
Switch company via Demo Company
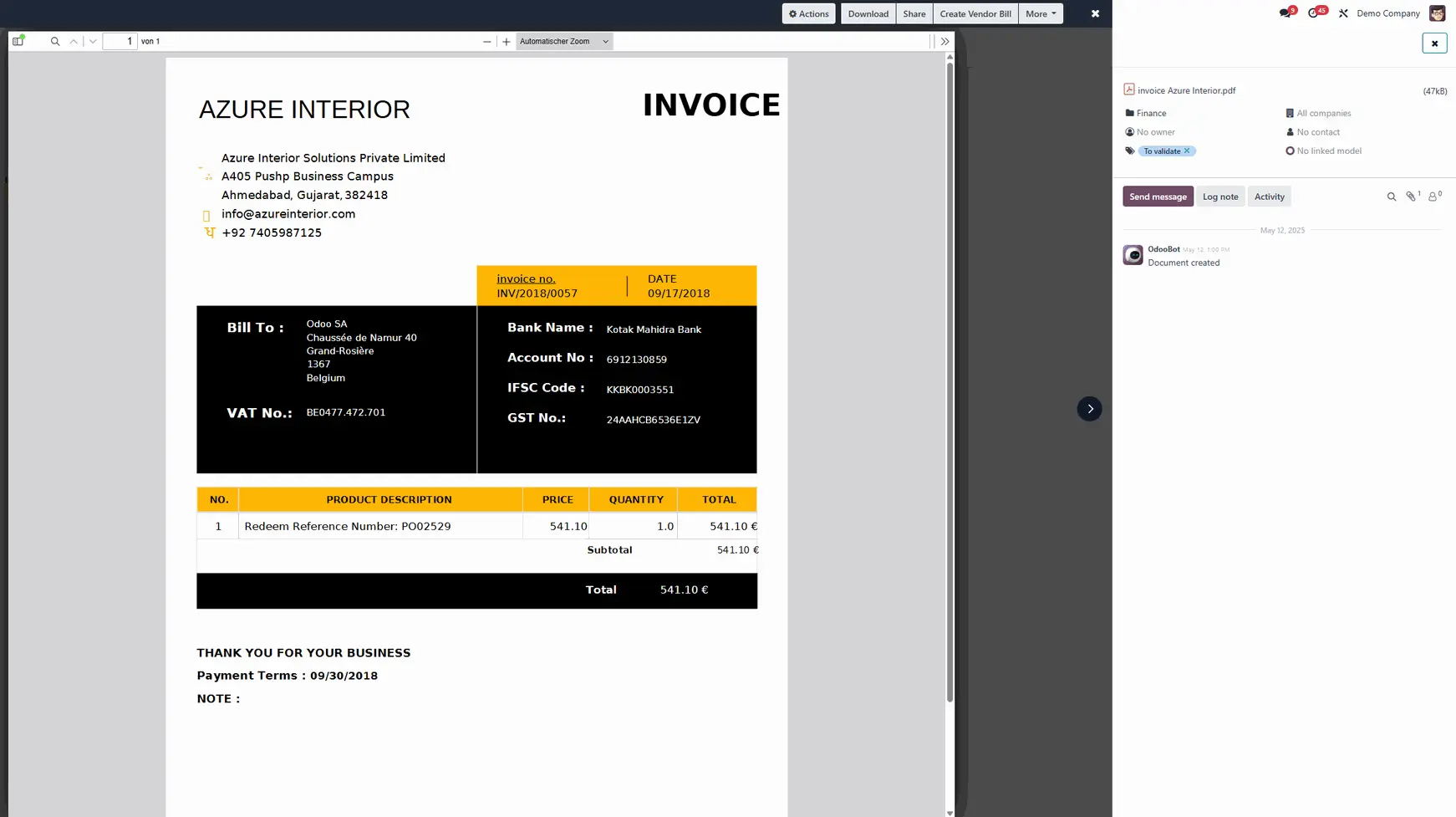pyautogui.click(x=1387, y=13)
